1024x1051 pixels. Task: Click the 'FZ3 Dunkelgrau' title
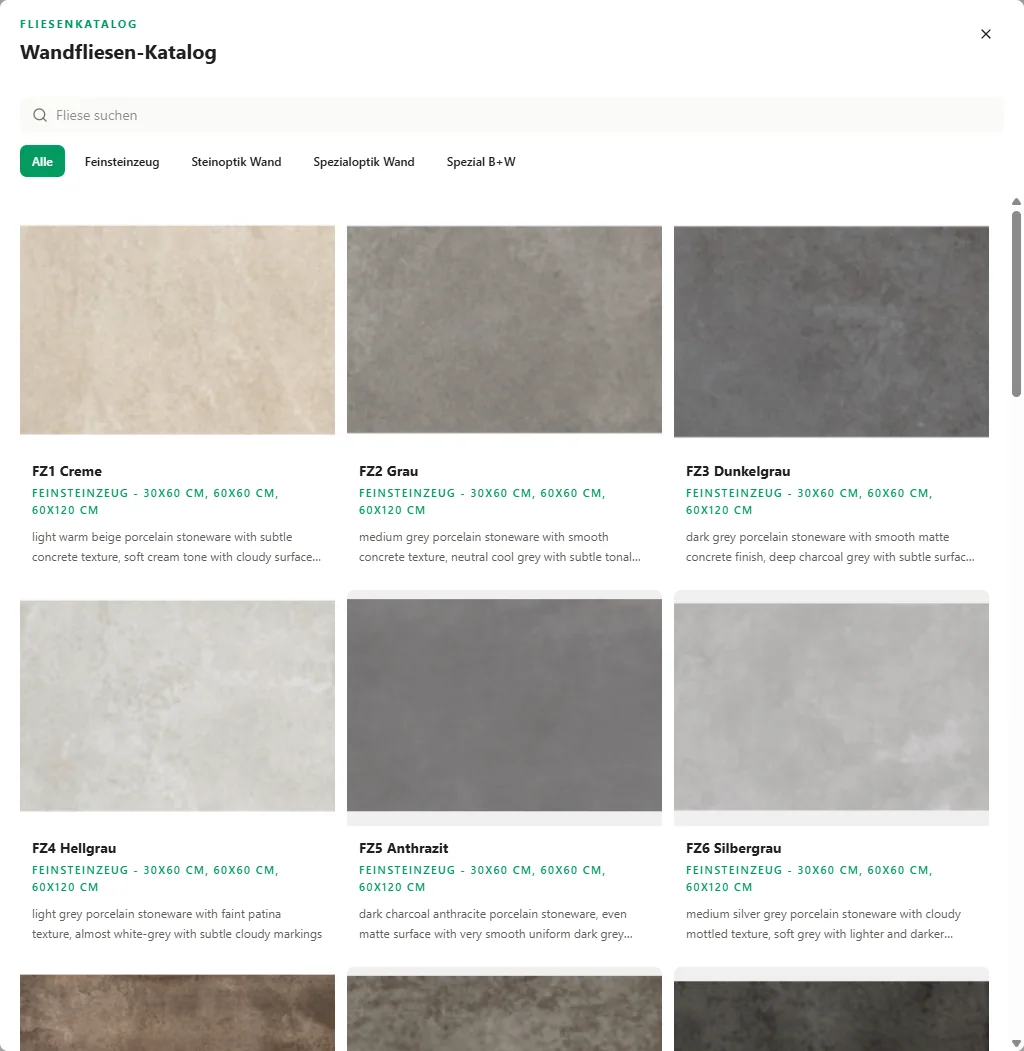tap(738, 471)
